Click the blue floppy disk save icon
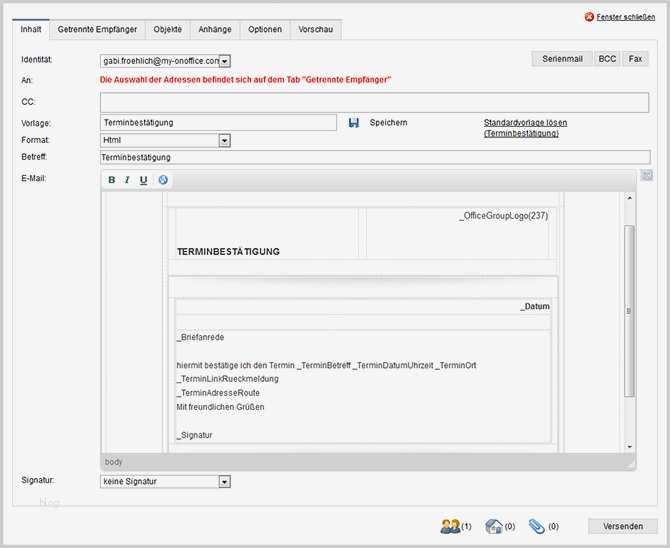The height and width of the screenshot is (548, 670). pyautogui.click(x=354, y=123)
